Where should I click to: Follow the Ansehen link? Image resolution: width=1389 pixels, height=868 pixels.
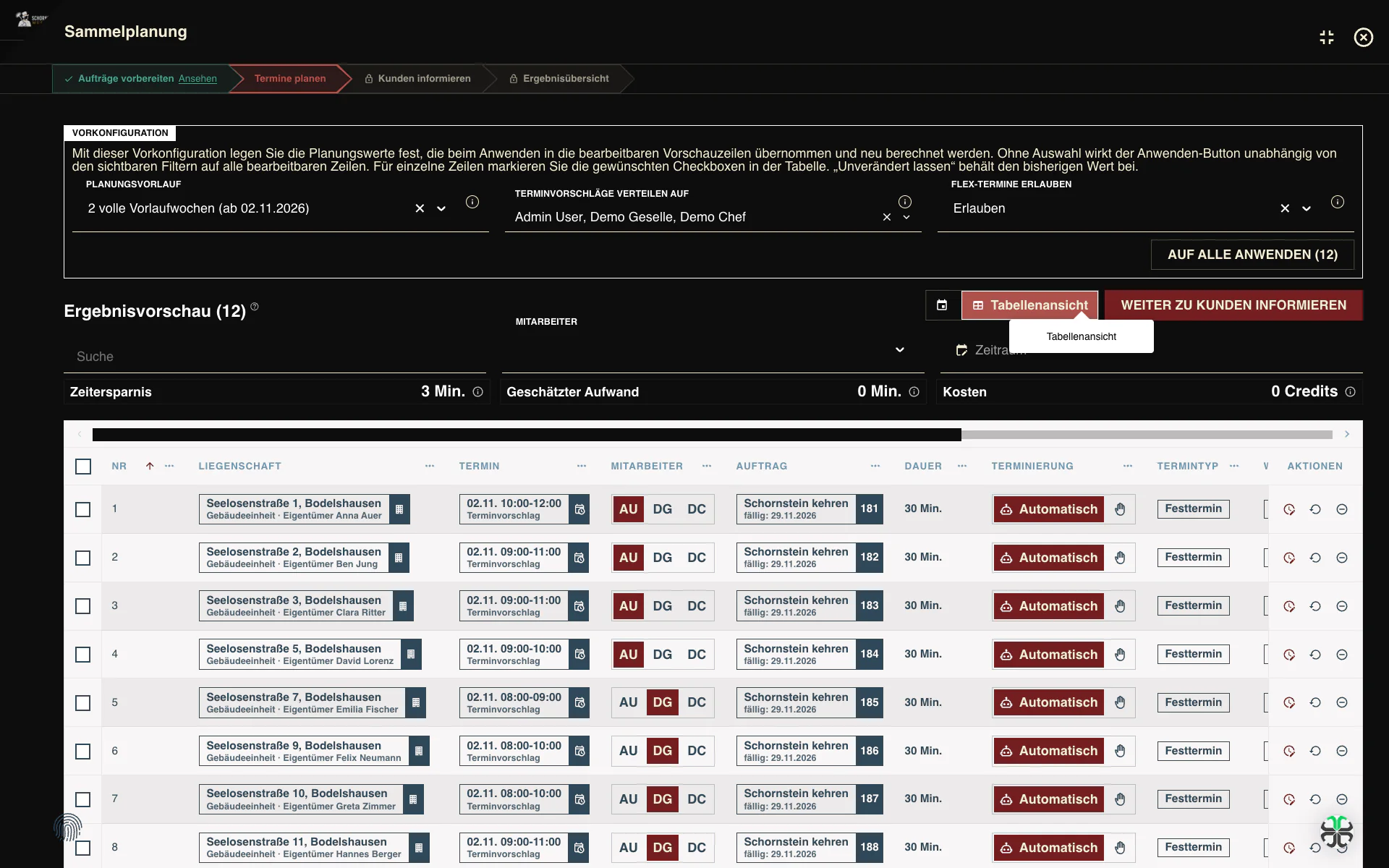pos(197,79)
